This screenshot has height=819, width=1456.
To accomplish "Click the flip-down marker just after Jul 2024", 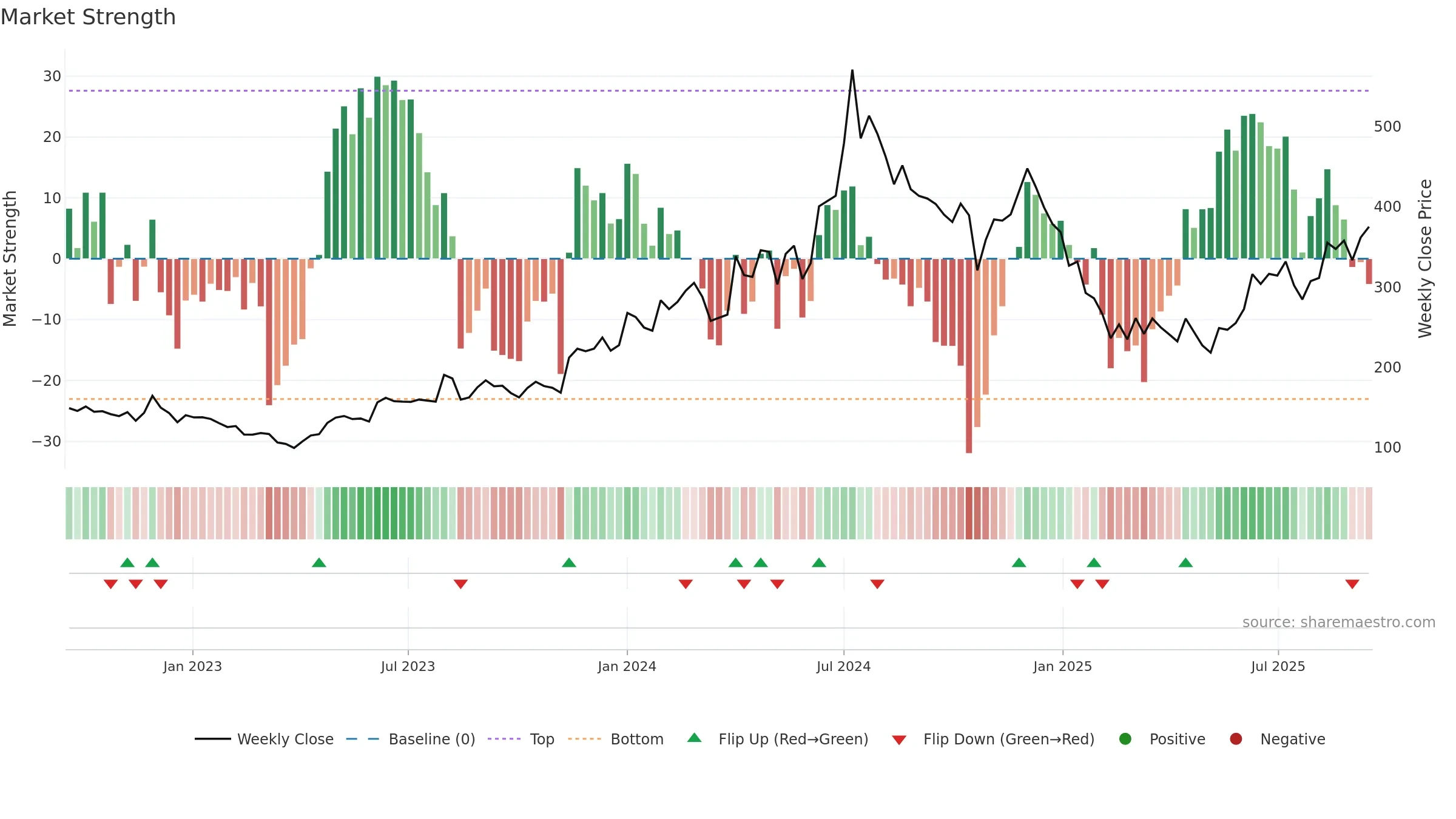I will (x=877, y=584).
